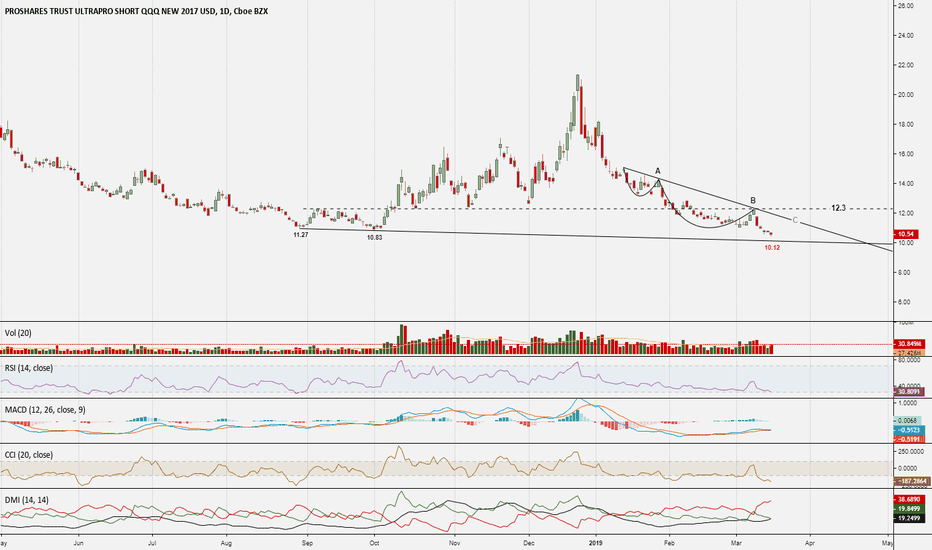Click the 16.00 price axis label
The image size is (932, 550).
coord(906,154)
